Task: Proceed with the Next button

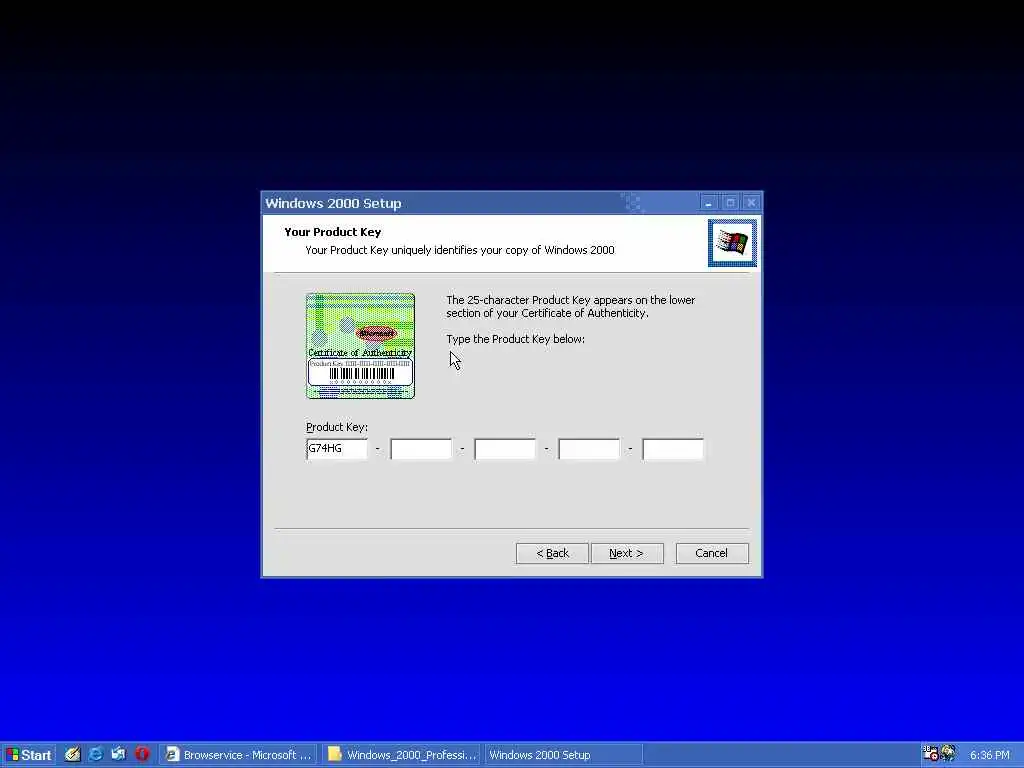Action: pyautogui.click(x=627, y=553)
